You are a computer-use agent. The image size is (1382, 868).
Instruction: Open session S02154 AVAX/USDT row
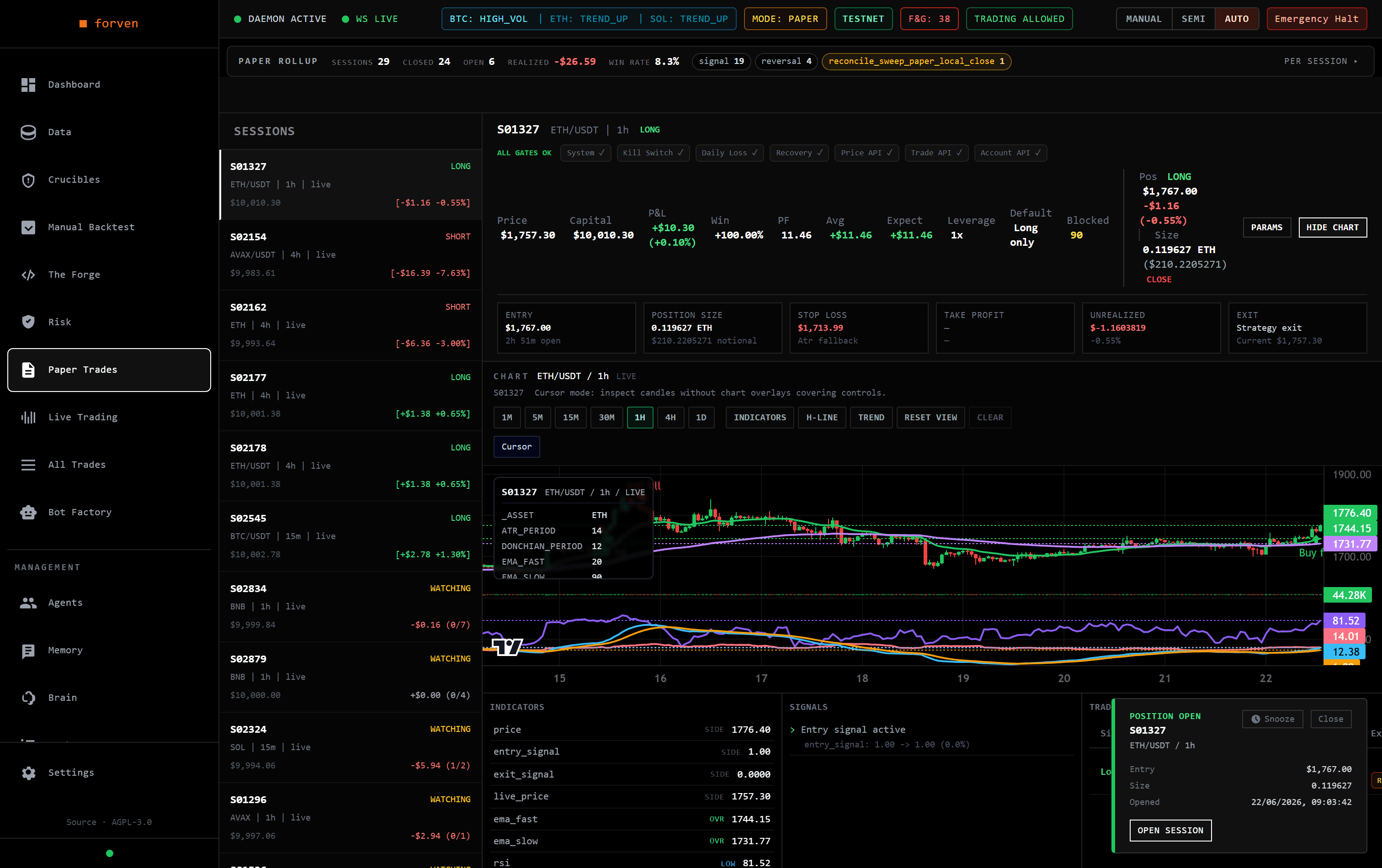click(350, 255)
